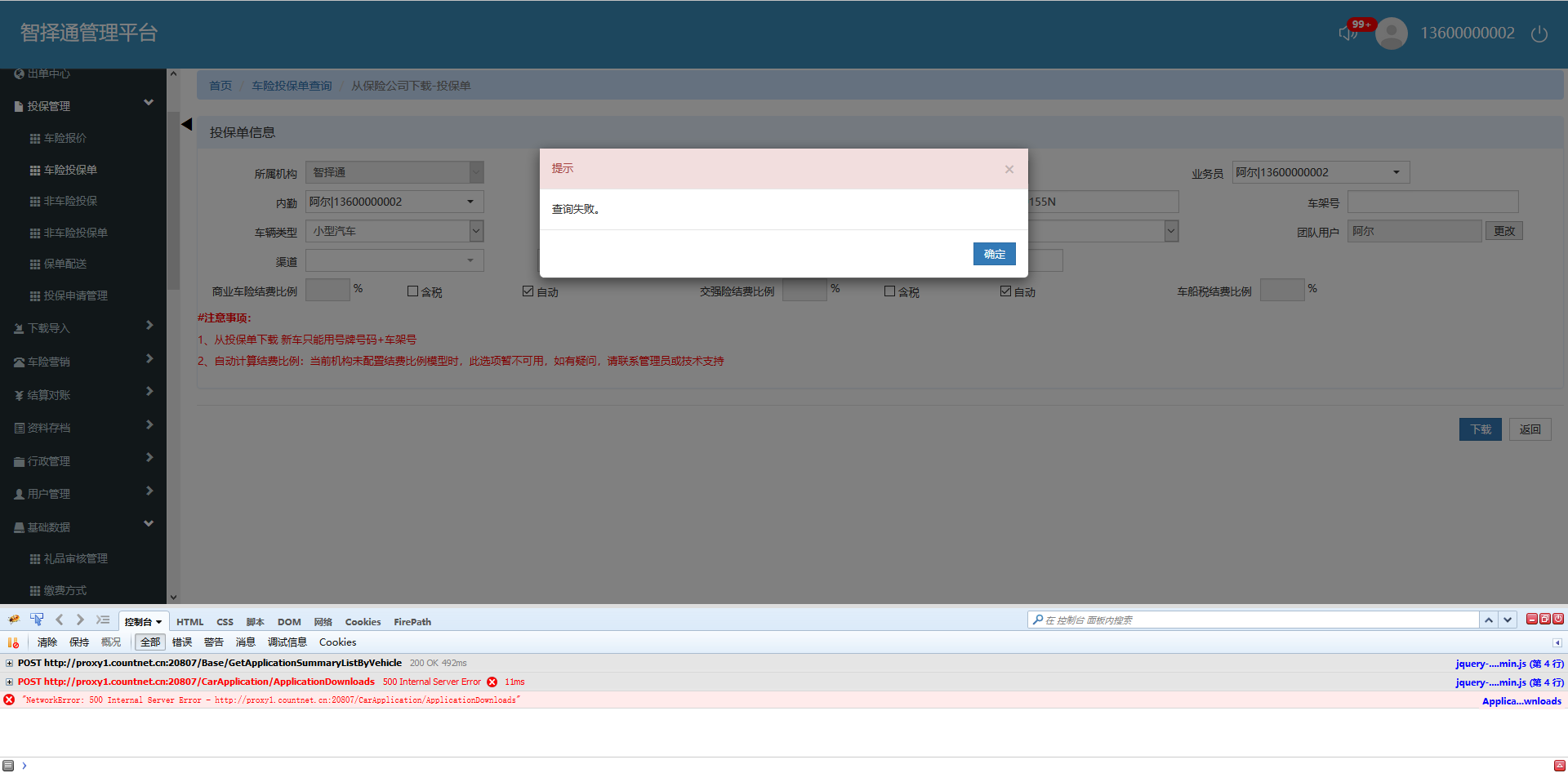Toggle 自动 checkbox for 商业车险结费比例

528,291
